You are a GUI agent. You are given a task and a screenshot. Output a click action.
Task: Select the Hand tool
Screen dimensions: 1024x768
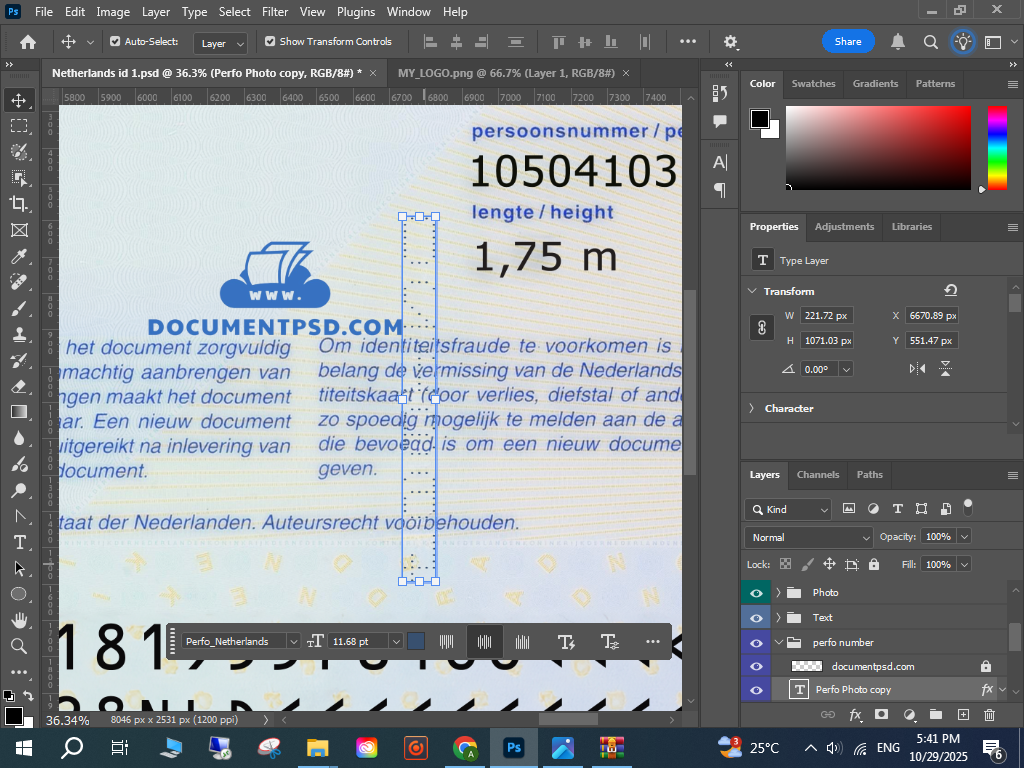tap(19, 620)
